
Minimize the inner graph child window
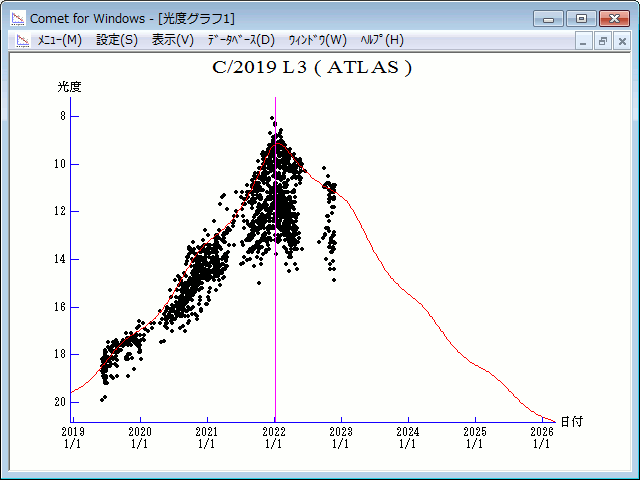point(583,41)
